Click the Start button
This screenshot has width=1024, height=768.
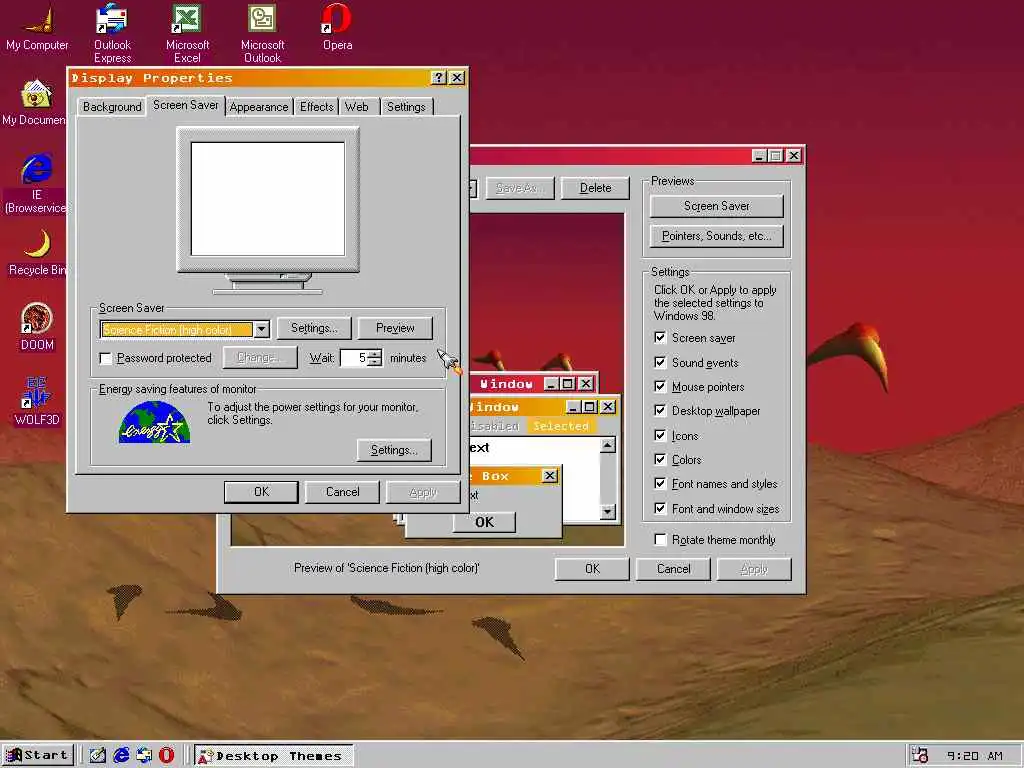(37, 756)
